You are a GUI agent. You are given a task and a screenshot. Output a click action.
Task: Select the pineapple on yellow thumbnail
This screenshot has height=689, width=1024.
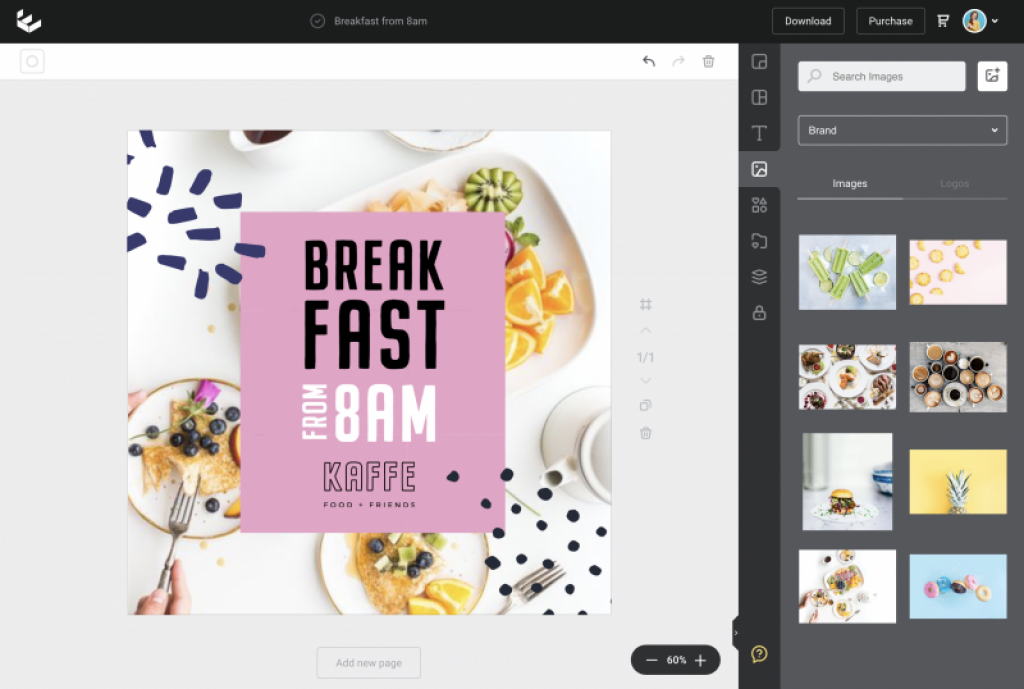[x=957, y=482]
